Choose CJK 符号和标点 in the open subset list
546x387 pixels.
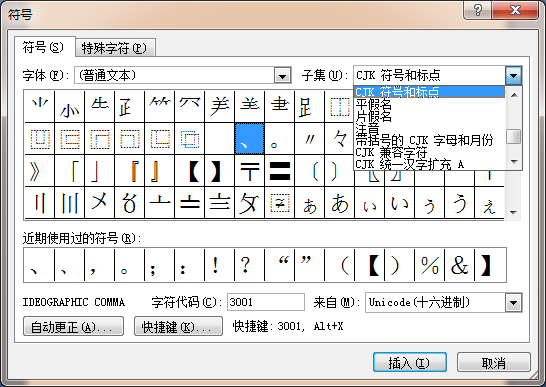429,92
